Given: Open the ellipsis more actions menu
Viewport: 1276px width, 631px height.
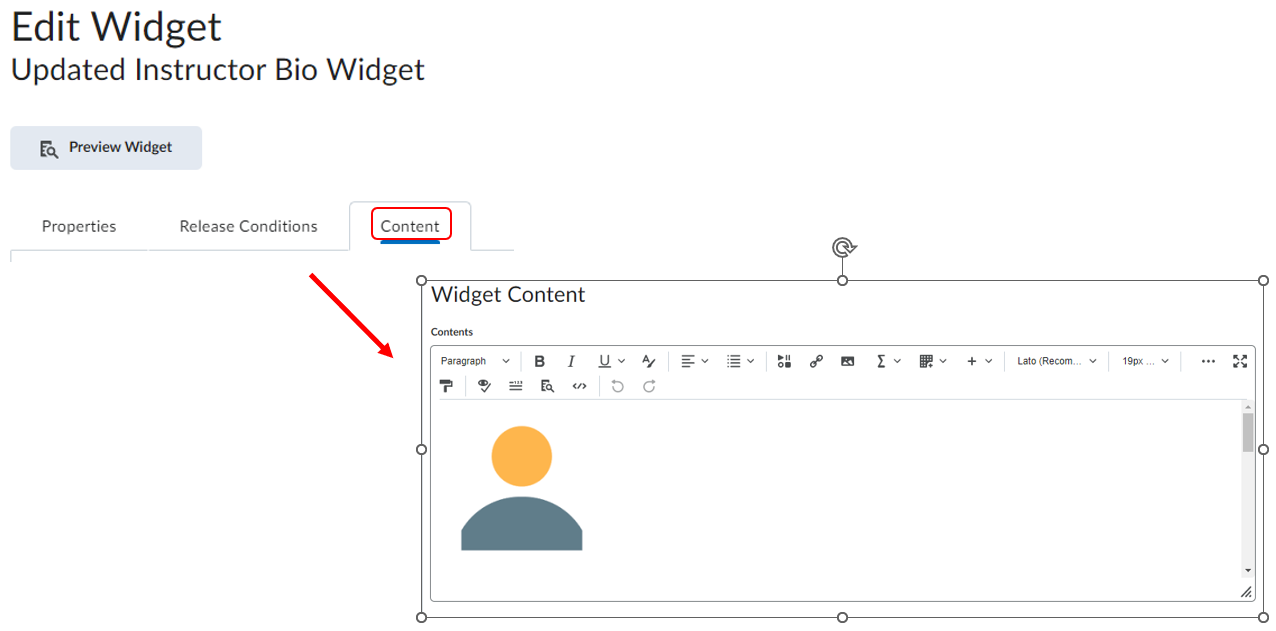Looking at the screenshot, I should pos(1208,361).
